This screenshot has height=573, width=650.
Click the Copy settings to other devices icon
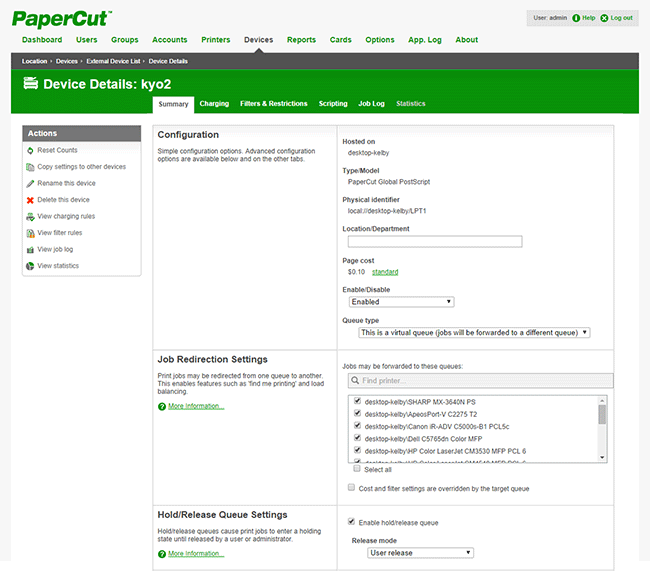pos(30,167)
